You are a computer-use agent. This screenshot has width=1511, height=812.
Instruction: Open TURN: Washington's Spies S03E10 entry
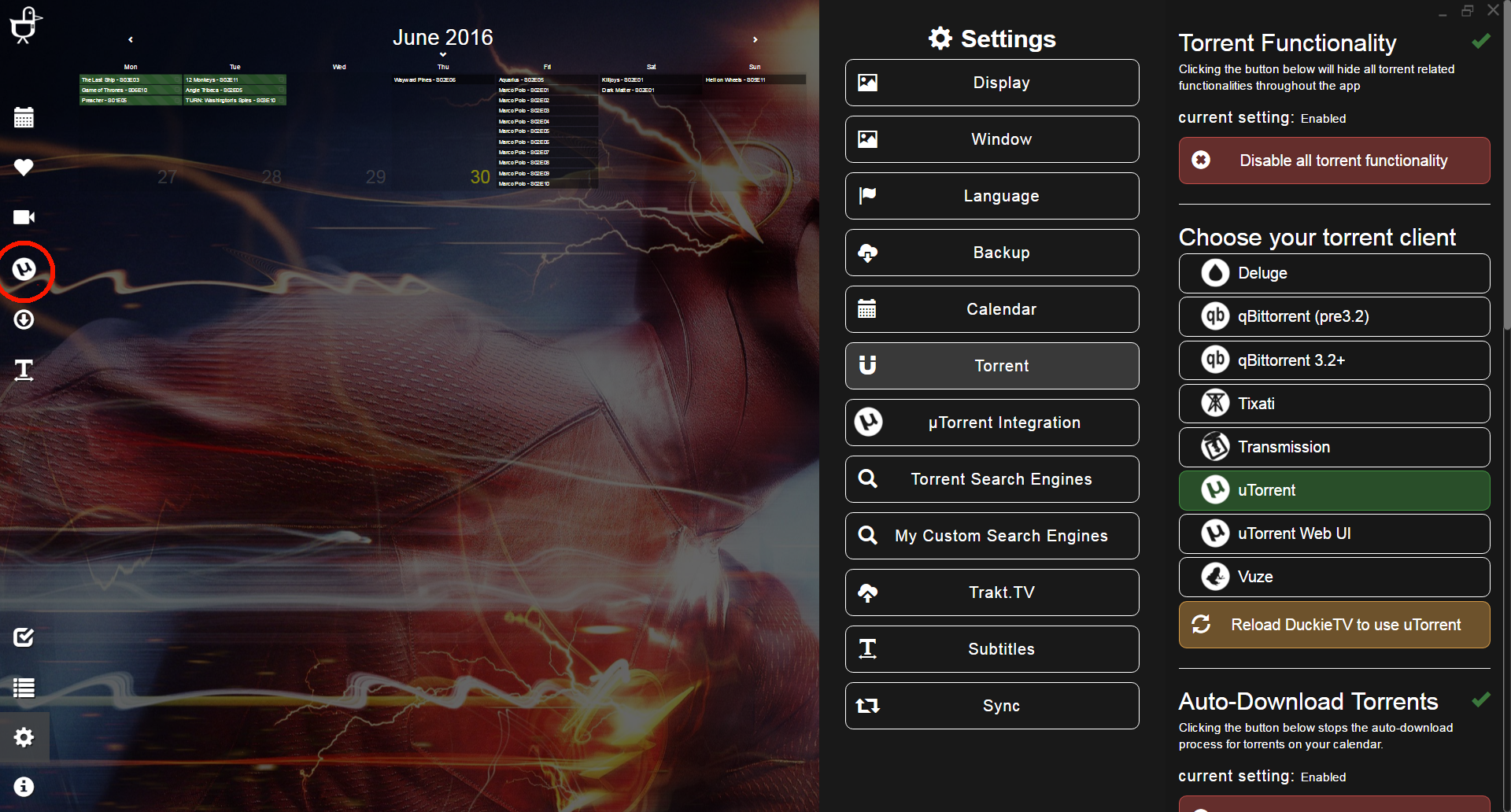pyautogui.click(x=235, y=100)
